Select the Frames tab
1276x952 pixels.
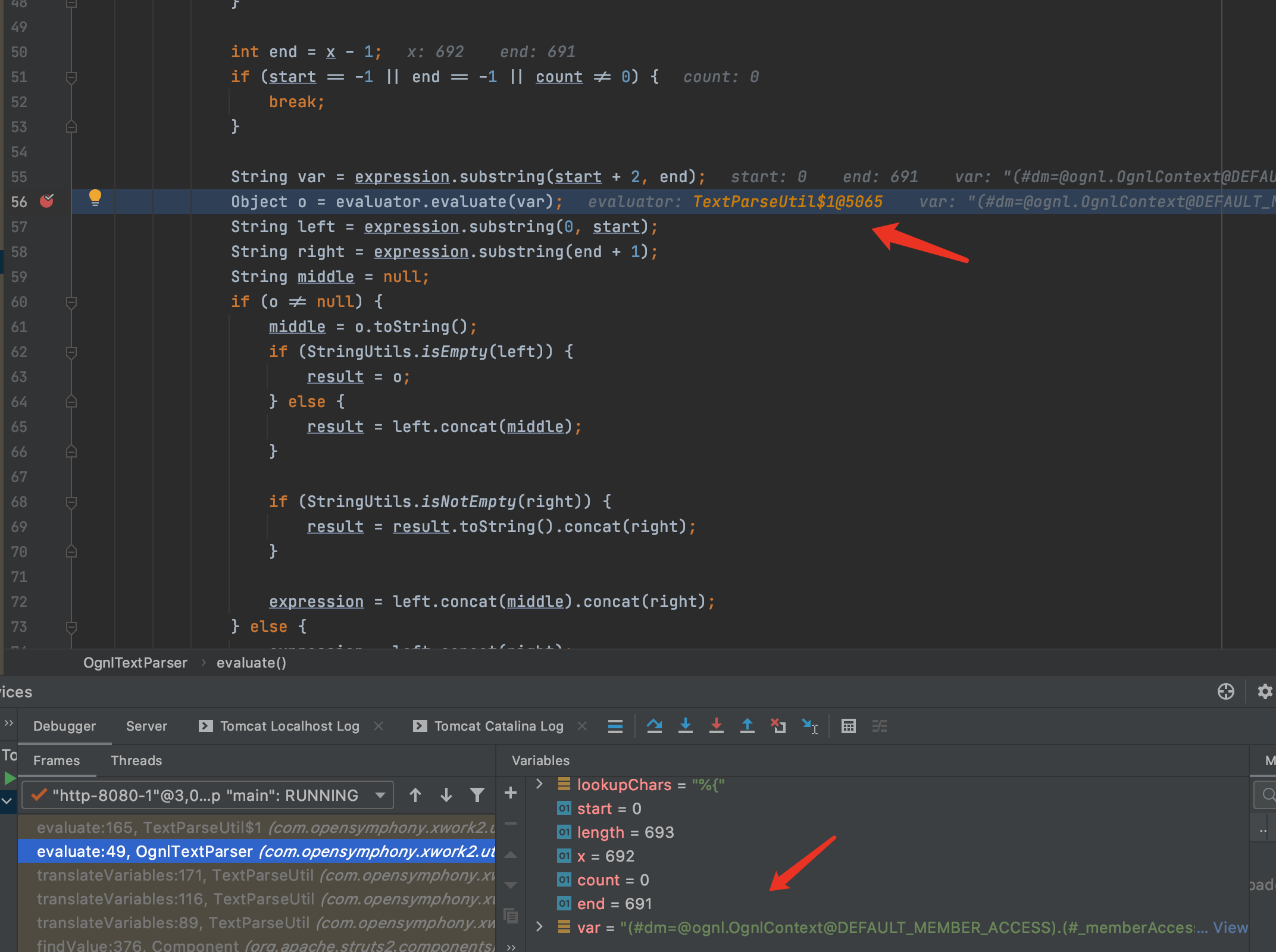click(57, 760)
